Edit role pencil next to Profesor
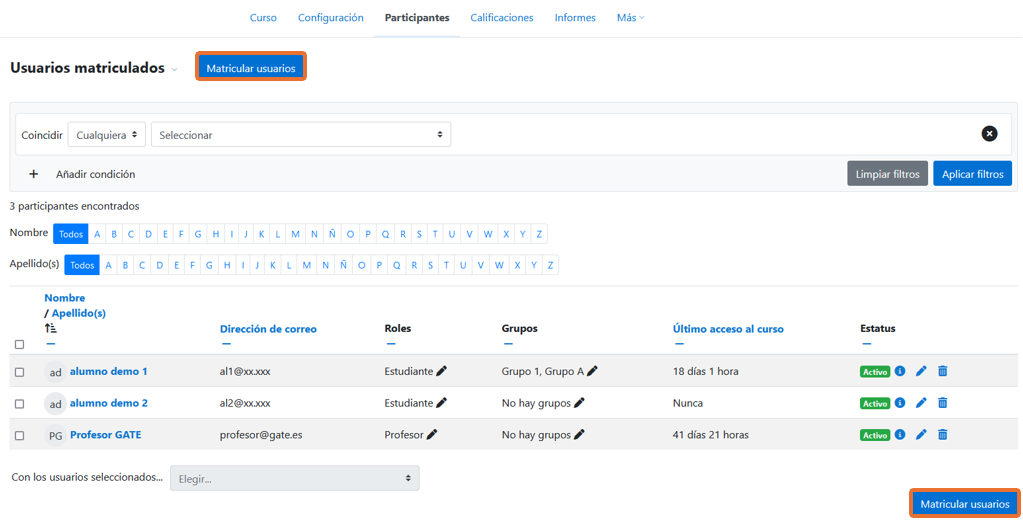 [x=432, y=435]
